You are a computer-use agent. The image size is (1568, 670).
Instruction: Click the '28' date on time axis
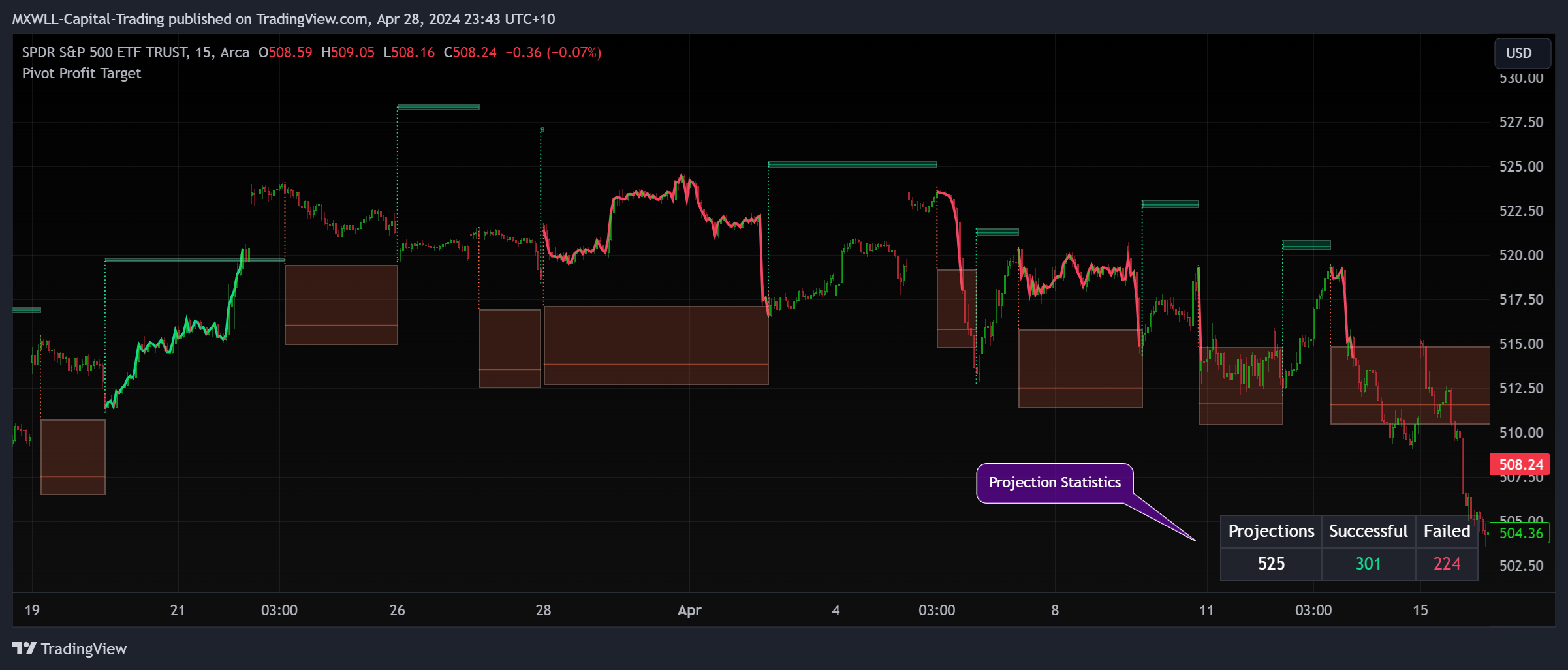[x=543, y=610]
